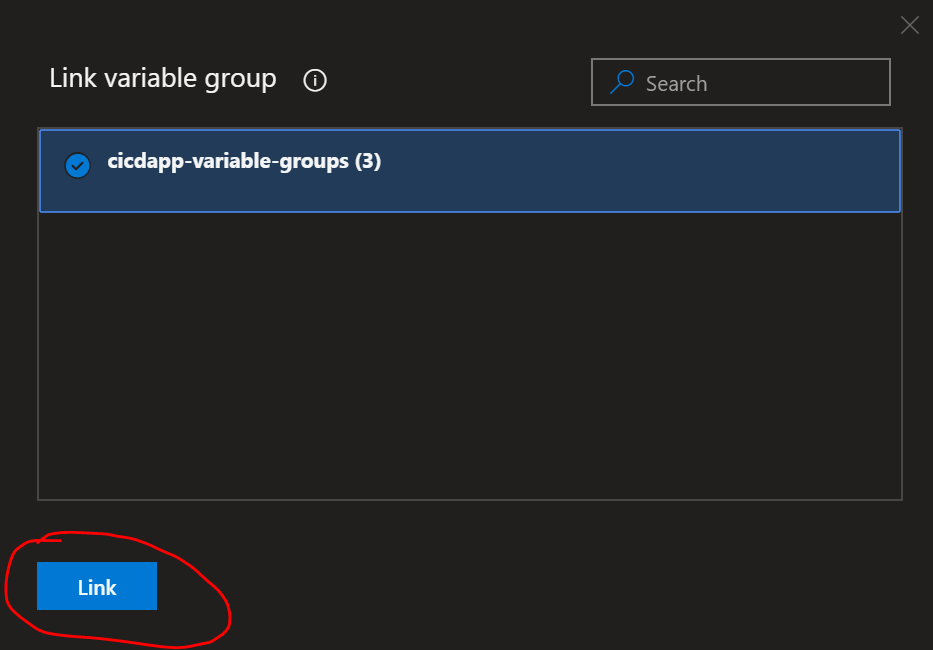Click the 'Search' placeholder text

(676, 84)
